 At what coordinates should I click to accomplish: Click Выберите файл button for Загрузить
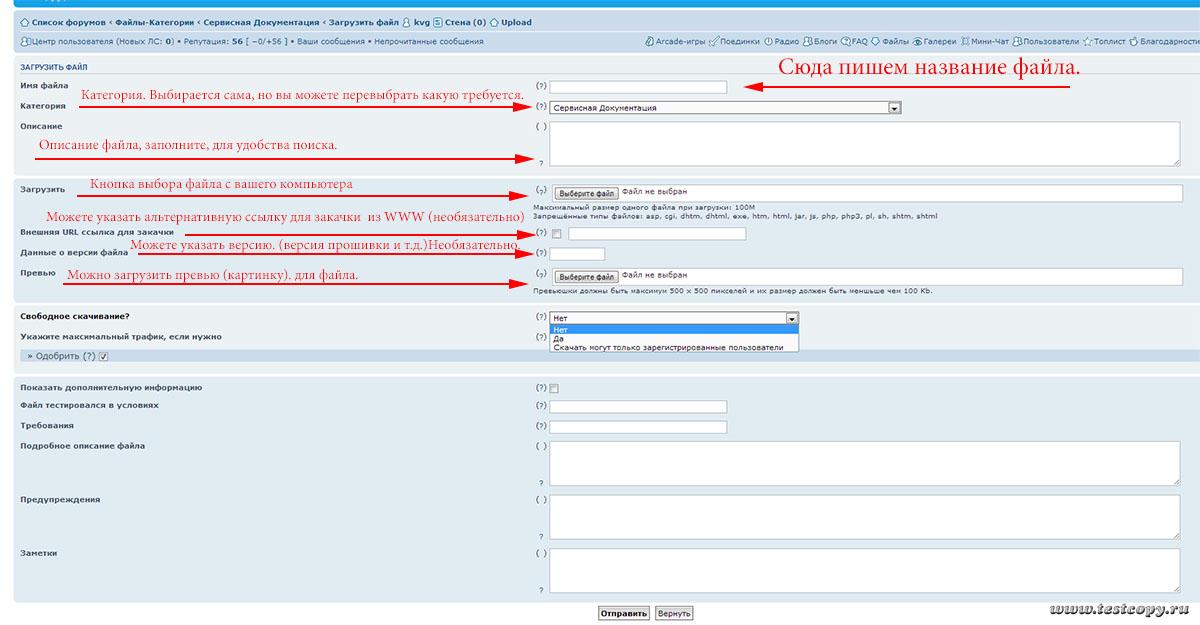tap(585, 192)
